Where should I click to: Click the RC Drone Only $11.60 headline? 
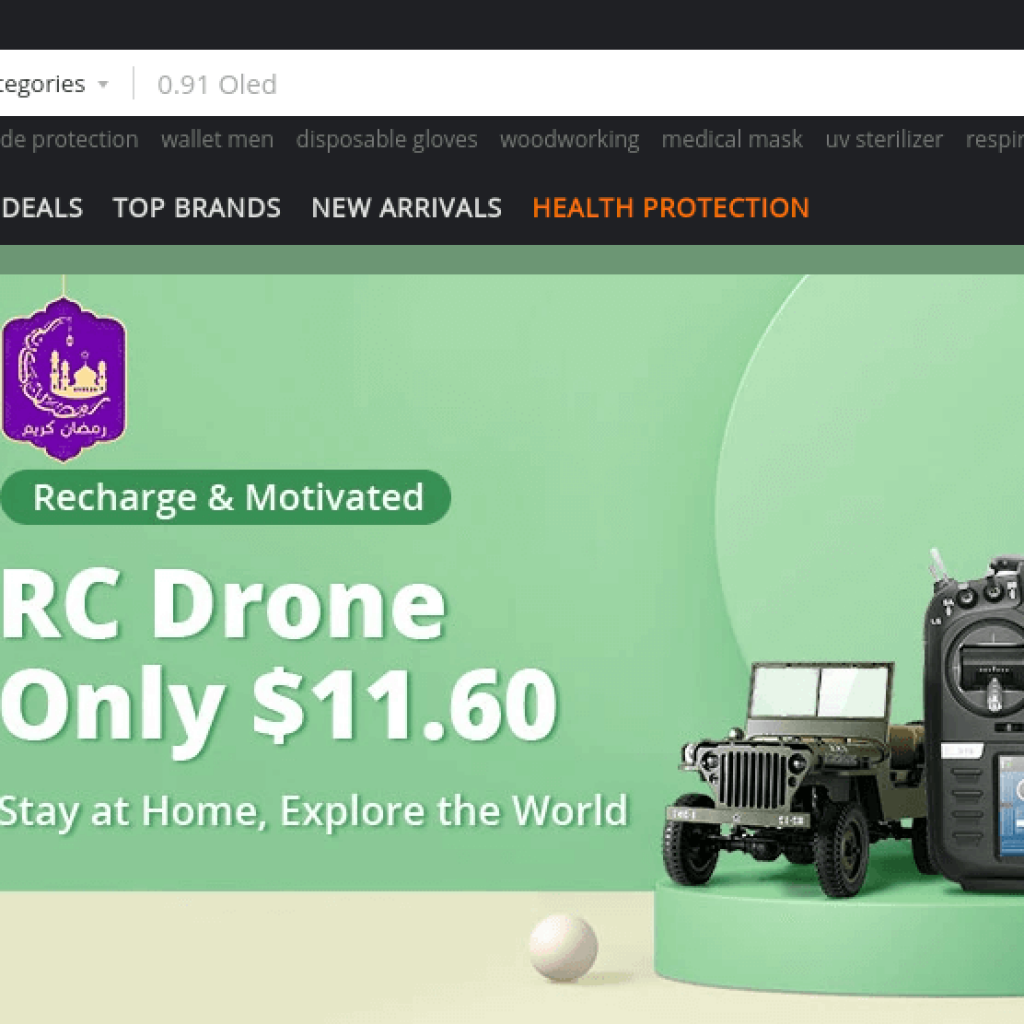[279, 655]
